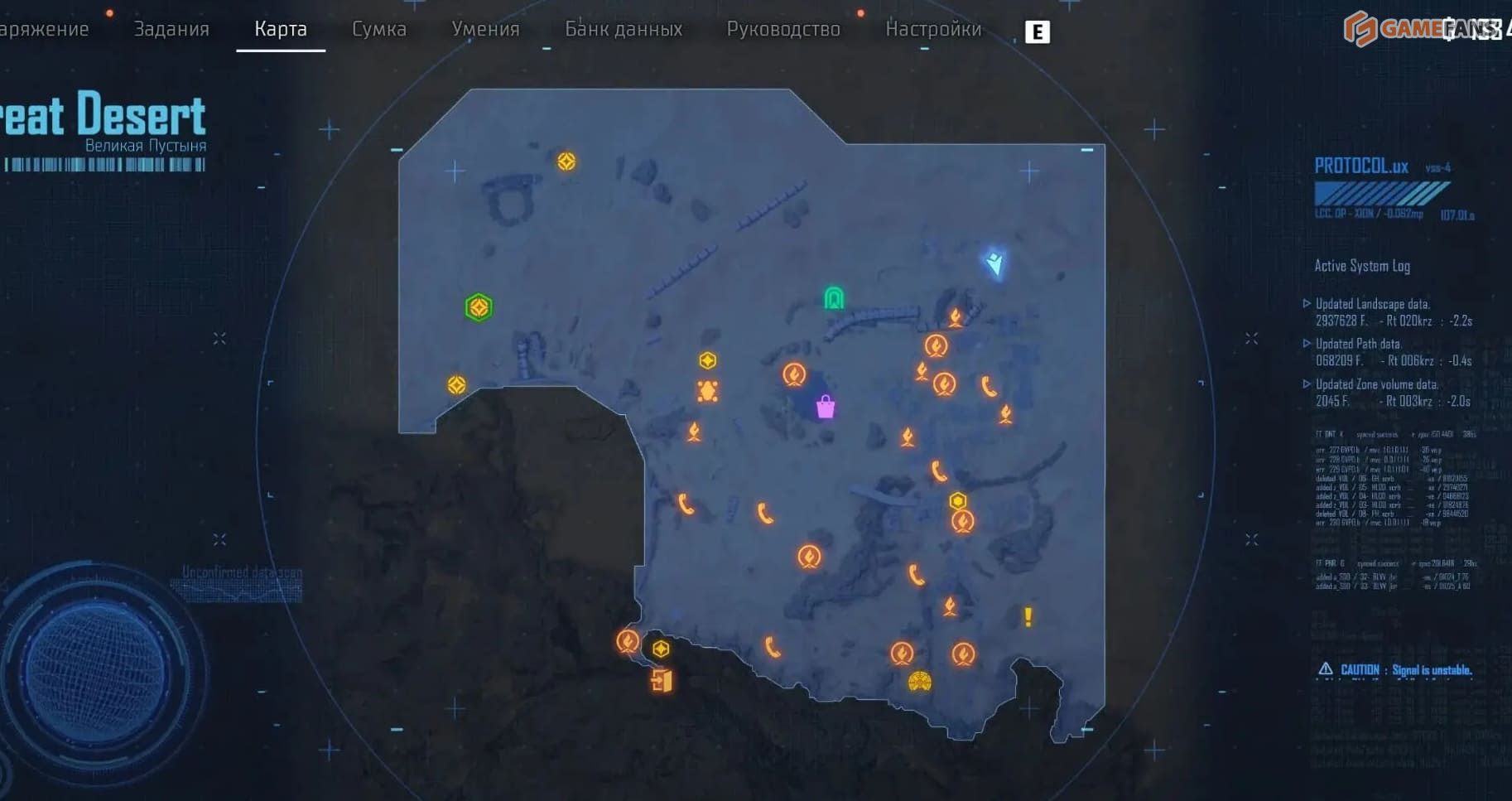Click the blue player position arrow
Viewport: 1512px width, 801px height.
point(995,264)
